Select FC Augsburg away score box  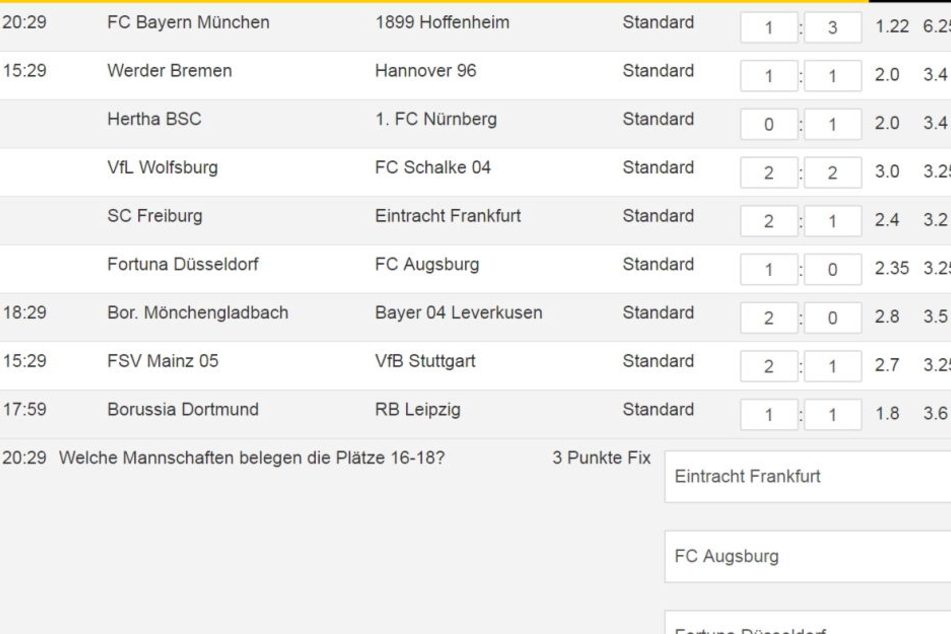tap(833, 269)
